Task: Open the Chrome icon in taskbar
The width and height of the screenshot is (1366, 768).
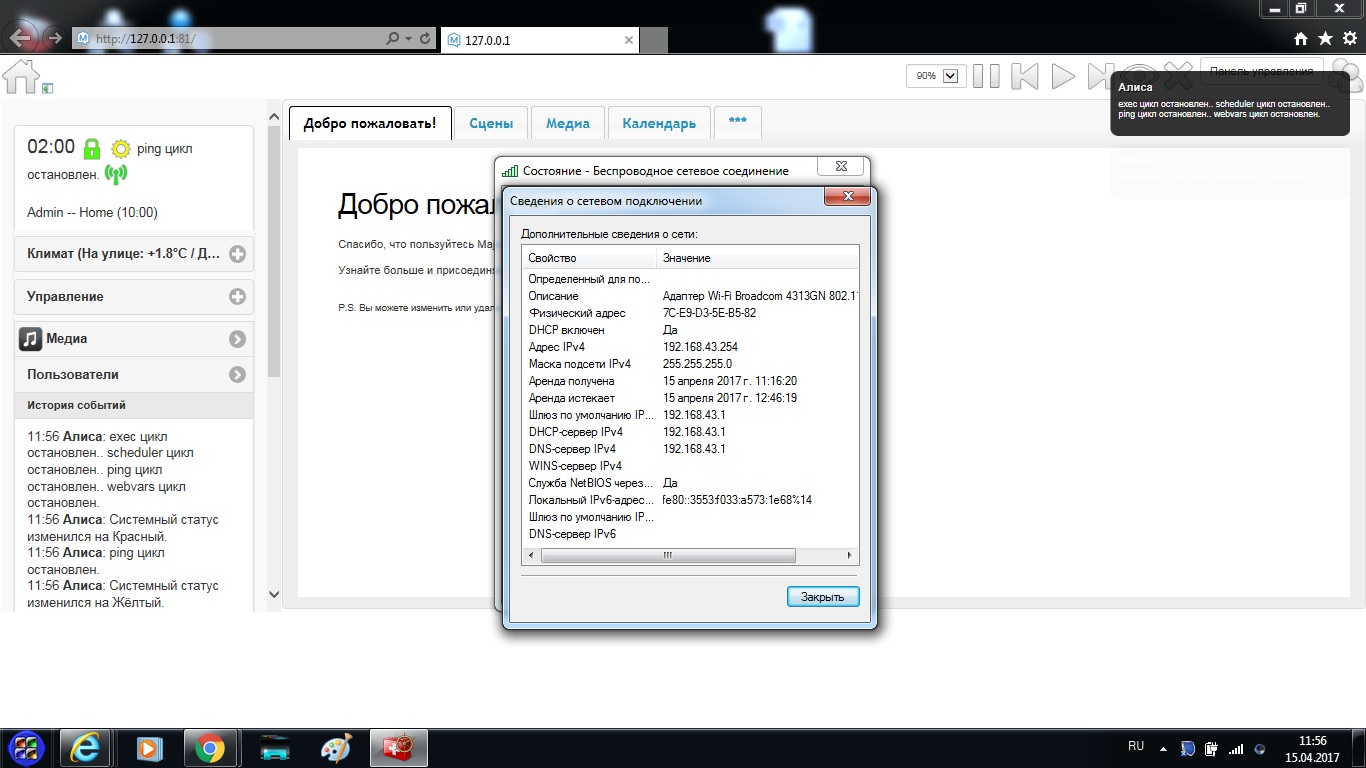Action: click(209, 748)
